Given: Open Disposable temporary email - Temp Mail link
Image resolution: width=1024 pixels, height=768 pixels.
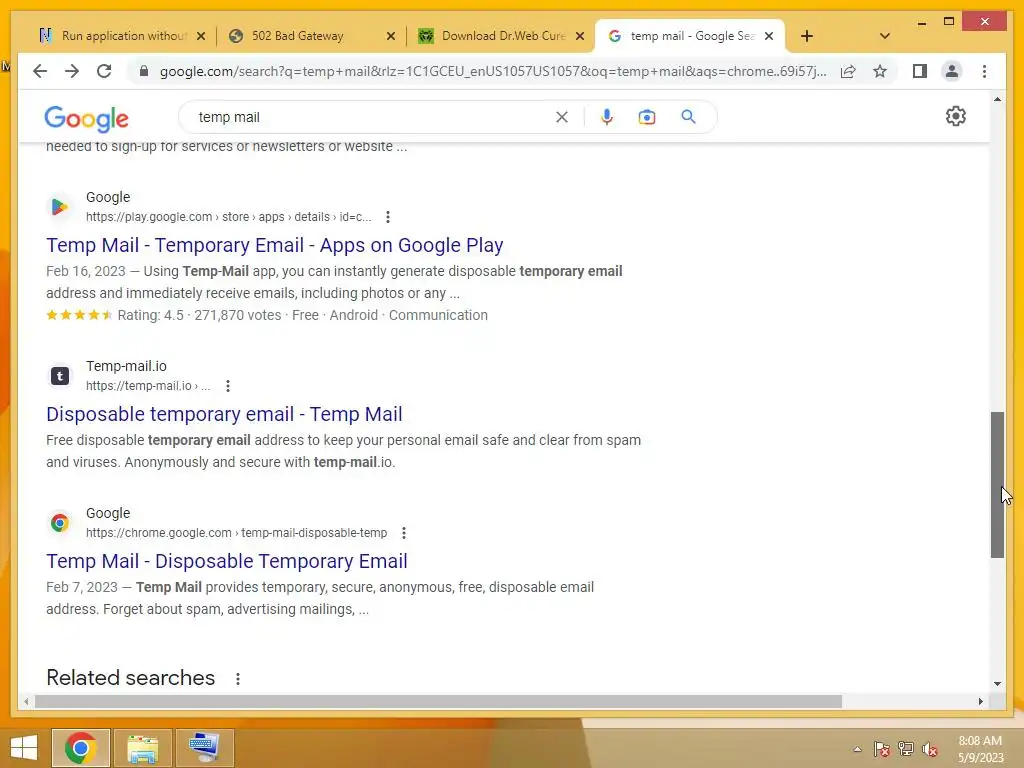Looking at the screenshot, I should click(224, 415).
